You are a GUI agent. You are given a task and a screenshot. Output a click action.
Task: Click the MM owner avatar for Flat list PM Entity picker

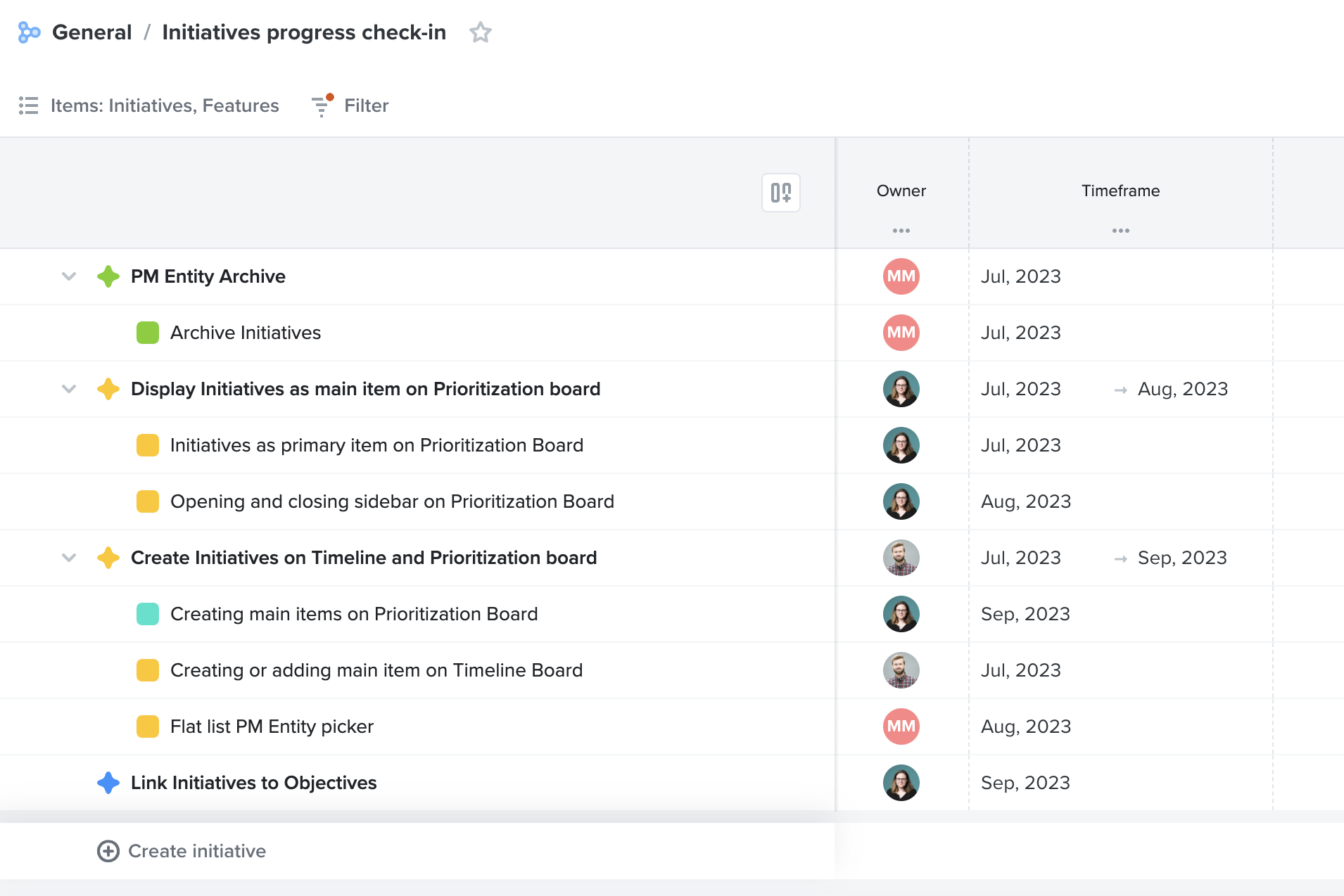click(901, 727)
